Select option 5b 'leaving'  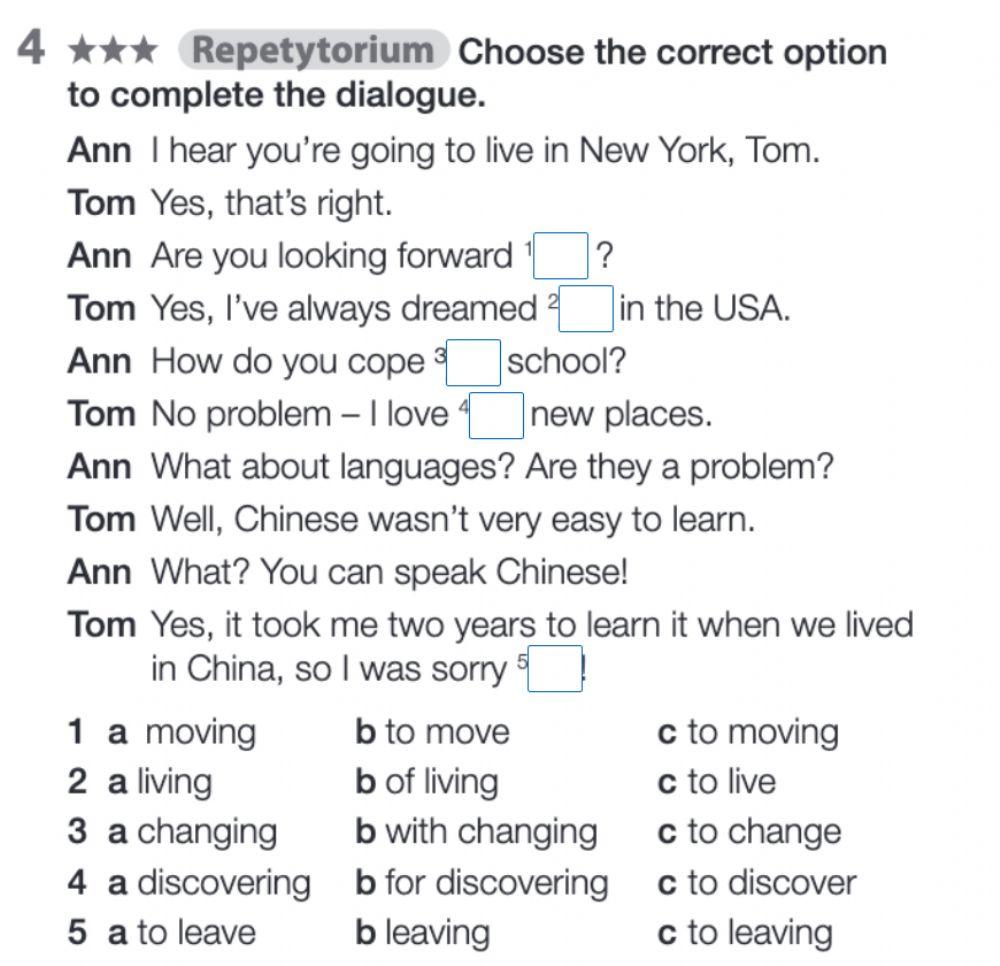(436, 933)
